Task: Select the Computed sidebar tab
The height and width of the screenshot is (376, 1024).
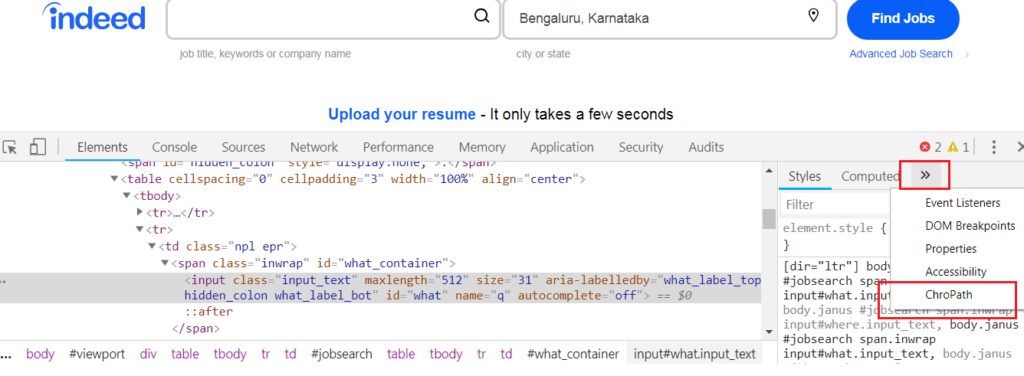Action: click(870, 176)
